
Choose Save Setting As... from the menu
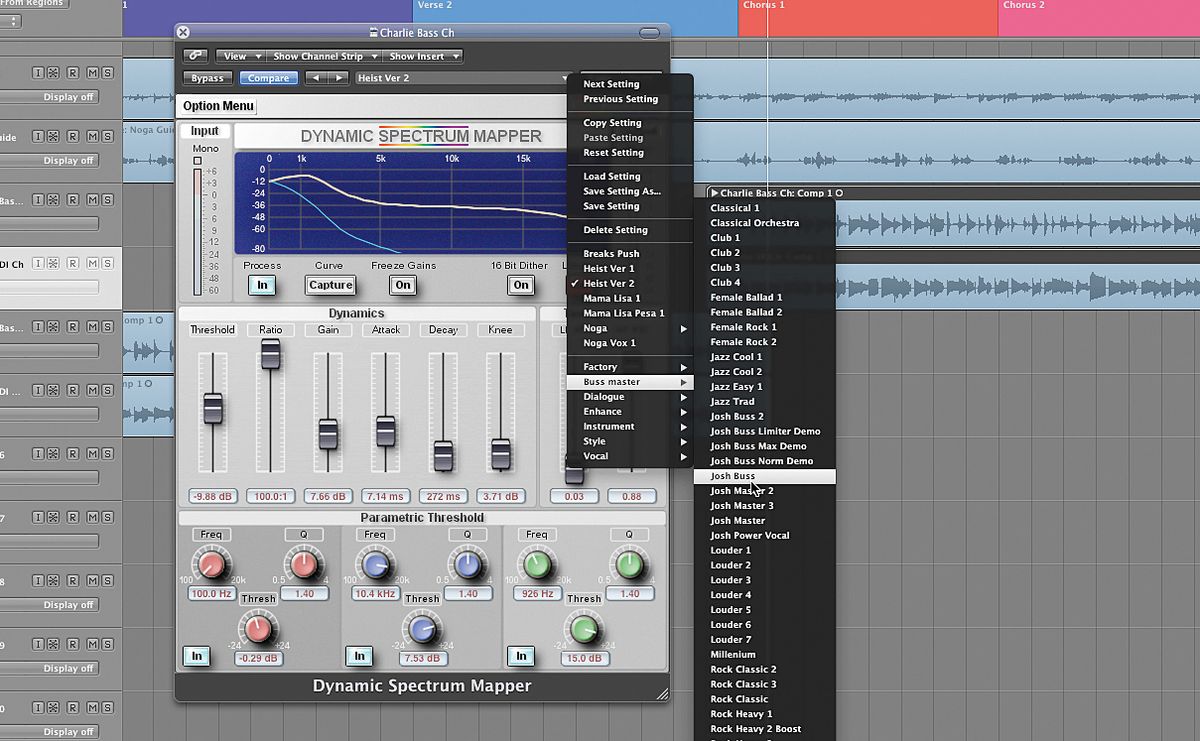[622, 191]
